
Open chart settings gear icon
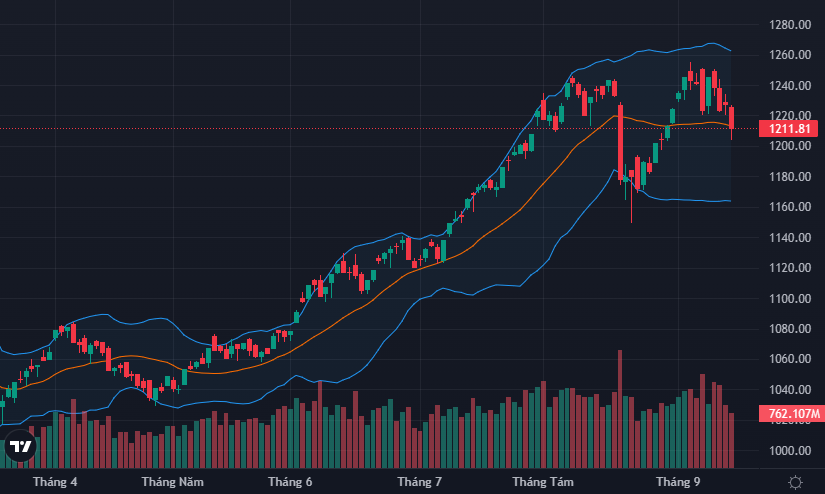795,482
